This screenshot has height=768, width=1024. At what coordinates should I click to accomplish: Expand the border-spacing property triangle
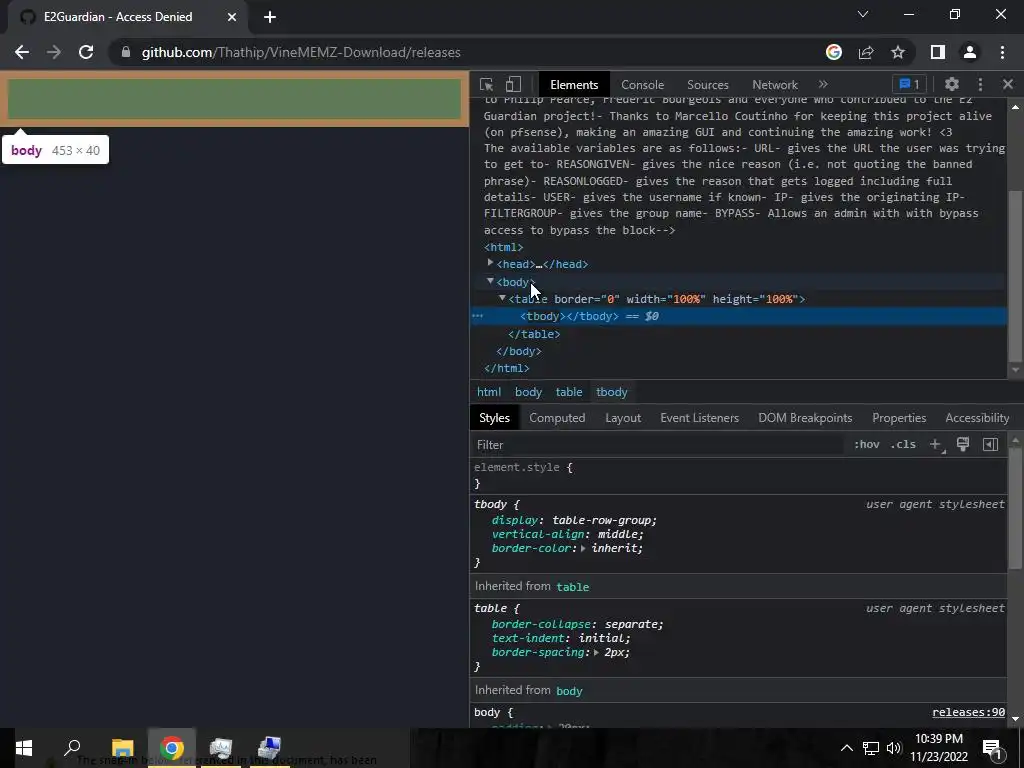[x=596, y=652]
